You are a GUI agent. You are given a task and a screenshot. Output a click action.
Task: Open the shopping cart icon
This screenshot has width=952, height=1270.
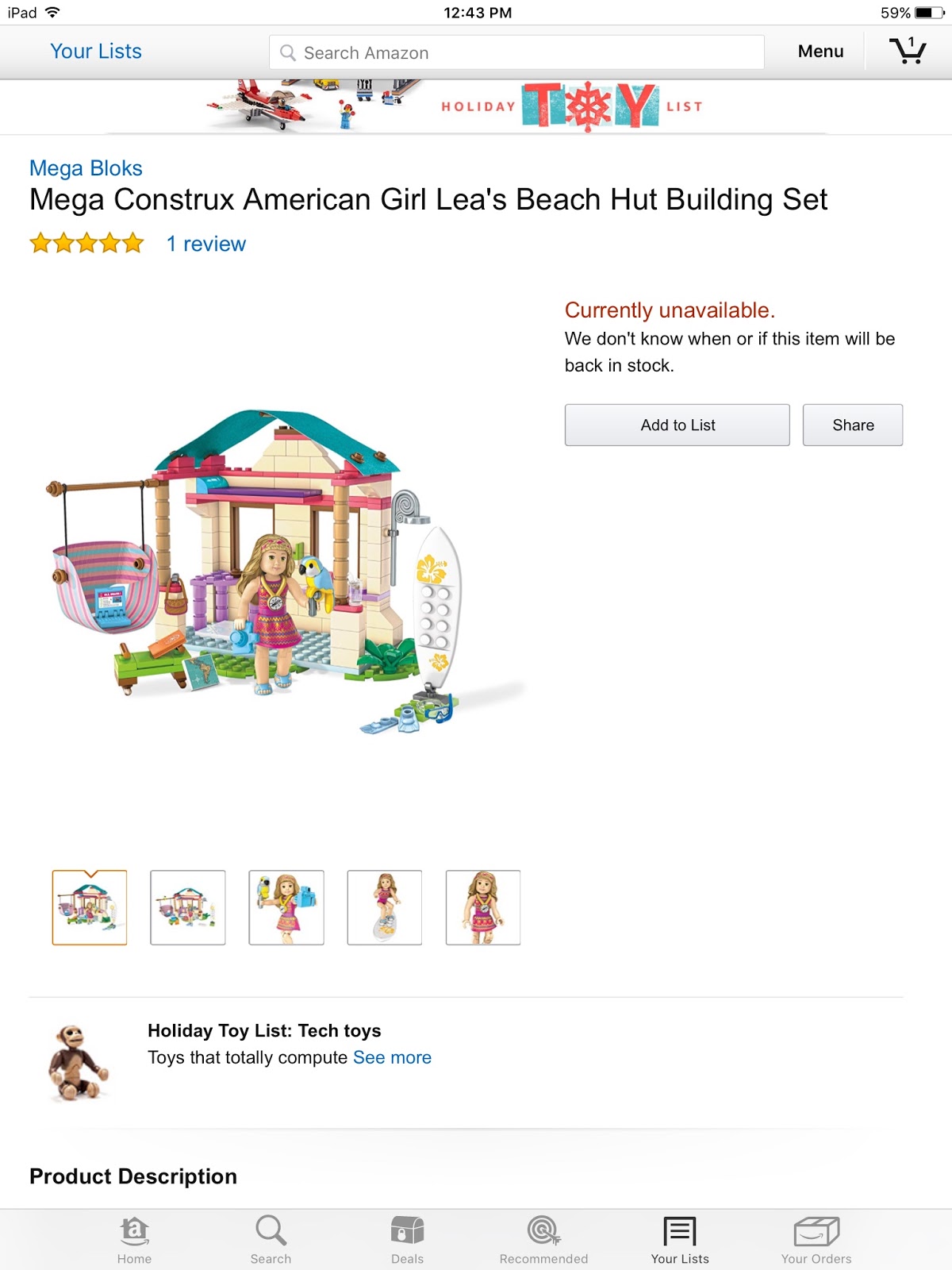pos(908,51)
